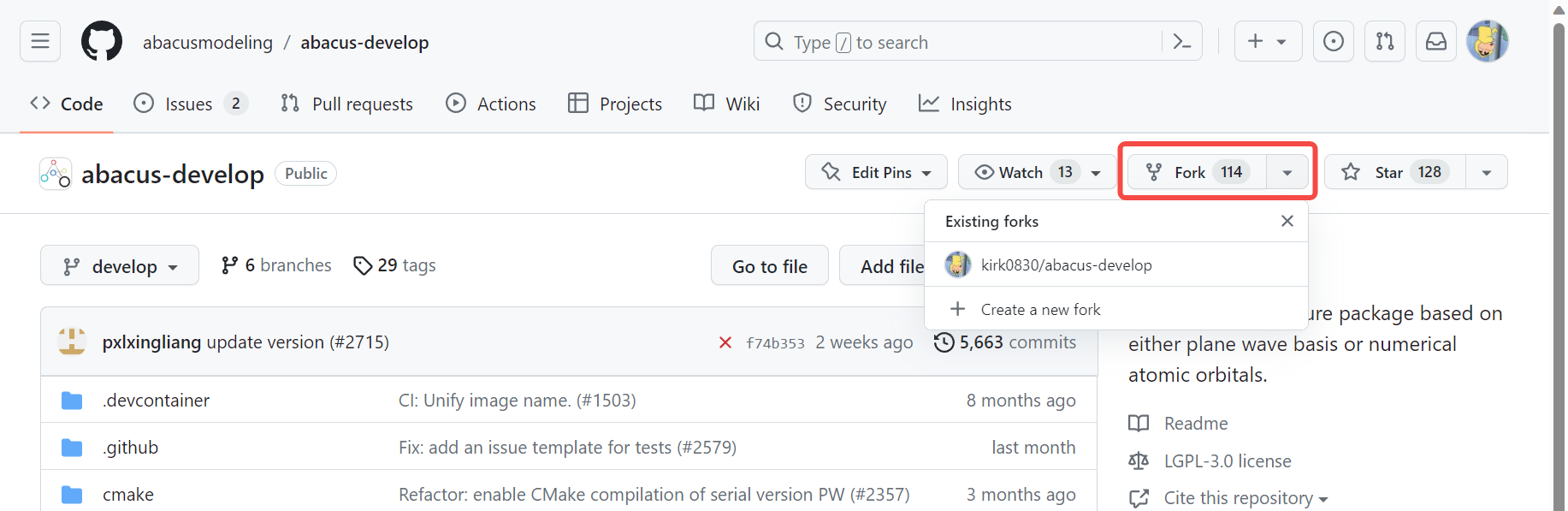Image resolution: width=1568 pixels, height=511 pixels.
Task: Focus the Type to search field
Action: coord(958,42)
